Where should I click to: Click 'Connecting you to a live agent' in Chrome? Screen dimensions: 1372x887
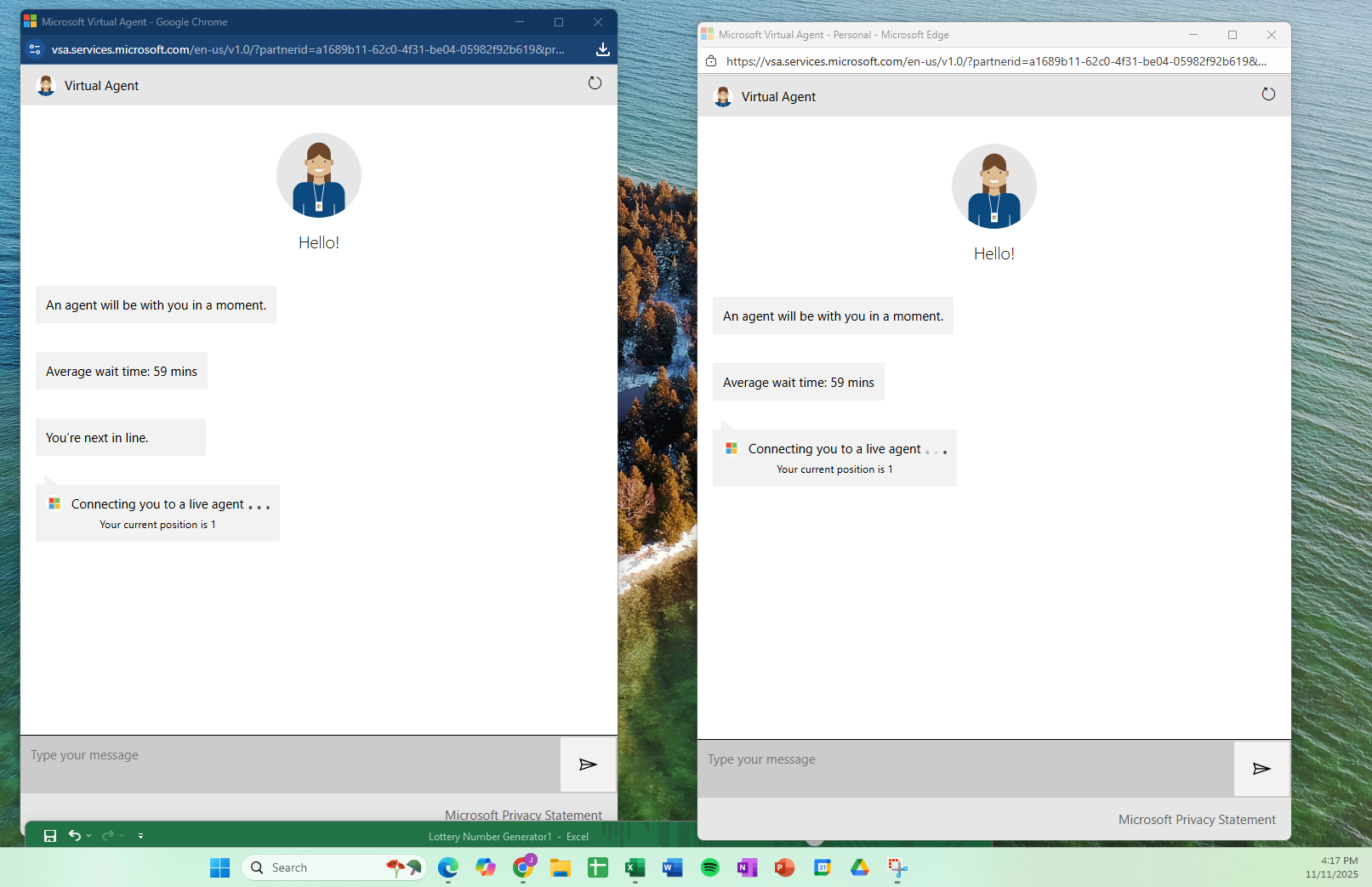click(157, 504)
